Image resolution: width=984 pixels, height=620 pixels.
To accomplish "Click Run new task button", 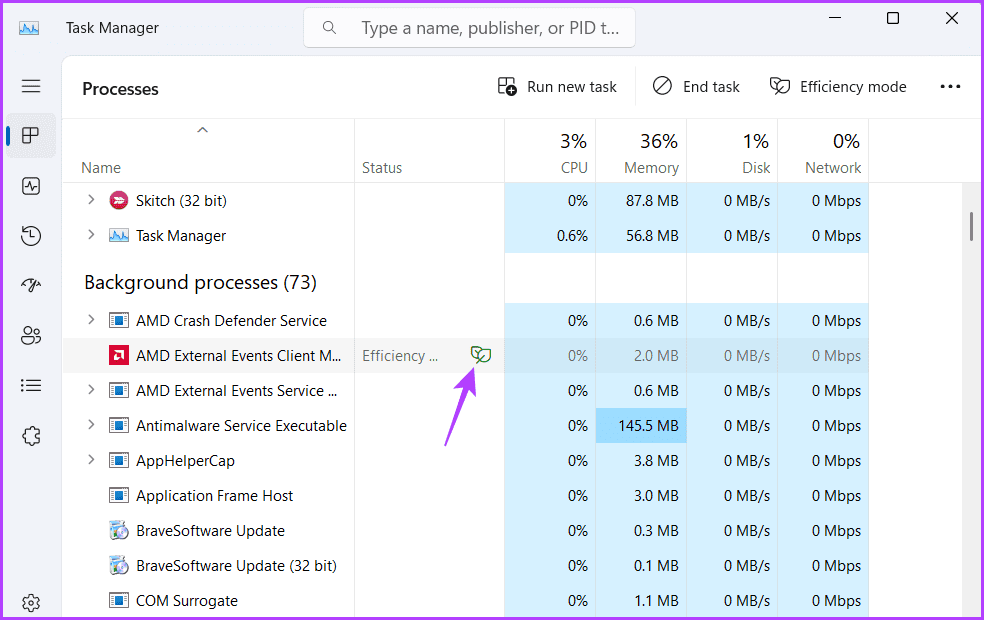I will (x=557, y=87).
